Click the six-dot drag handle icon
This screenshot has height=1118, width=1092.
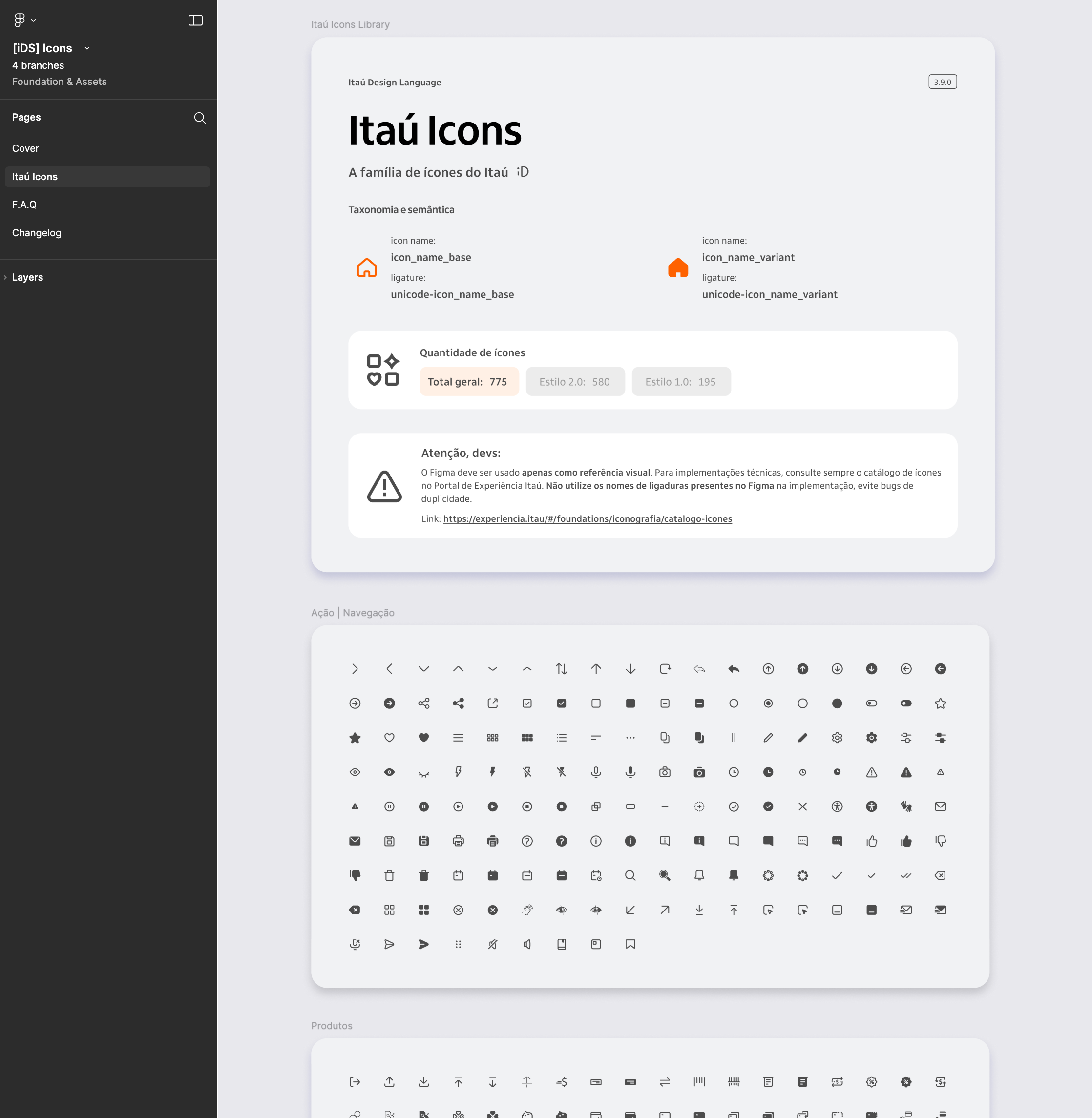coord(458,944)
